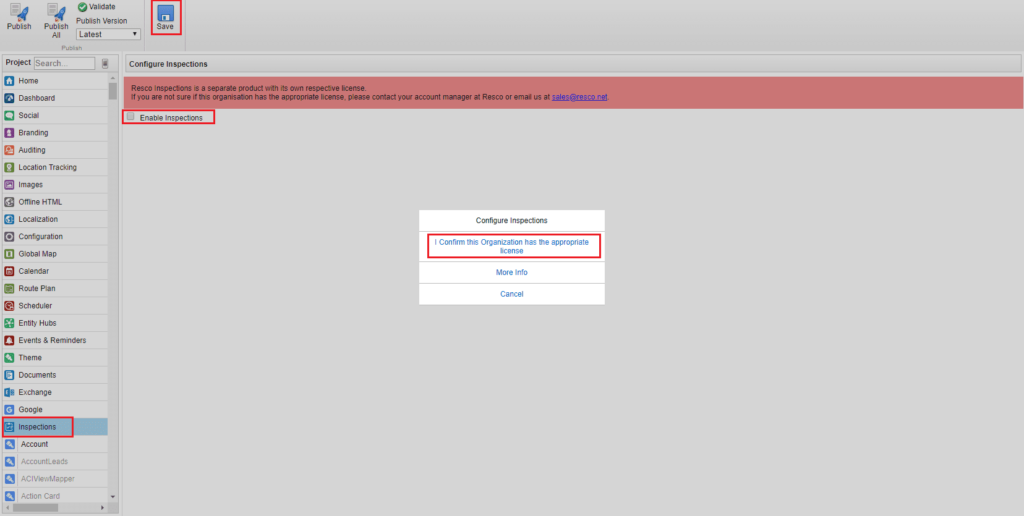The height and width of the screenshot is (516, 1024).
Task: Click the filter button beside project search
Action: [104, 63]
